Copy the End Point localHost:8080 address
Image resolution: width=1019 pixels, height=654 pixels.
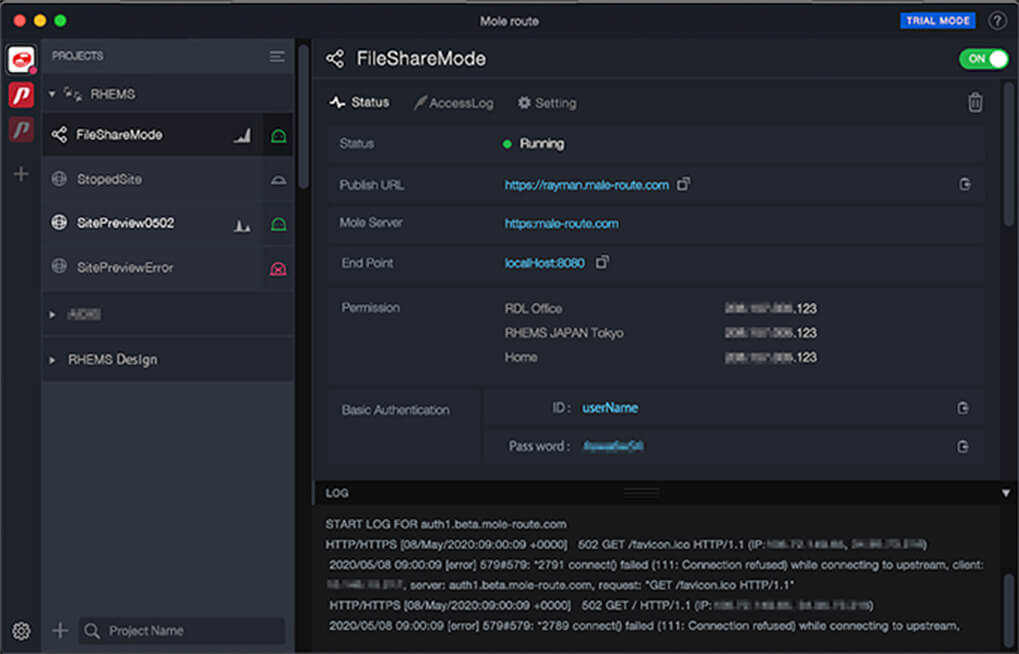tap(603, 262)
